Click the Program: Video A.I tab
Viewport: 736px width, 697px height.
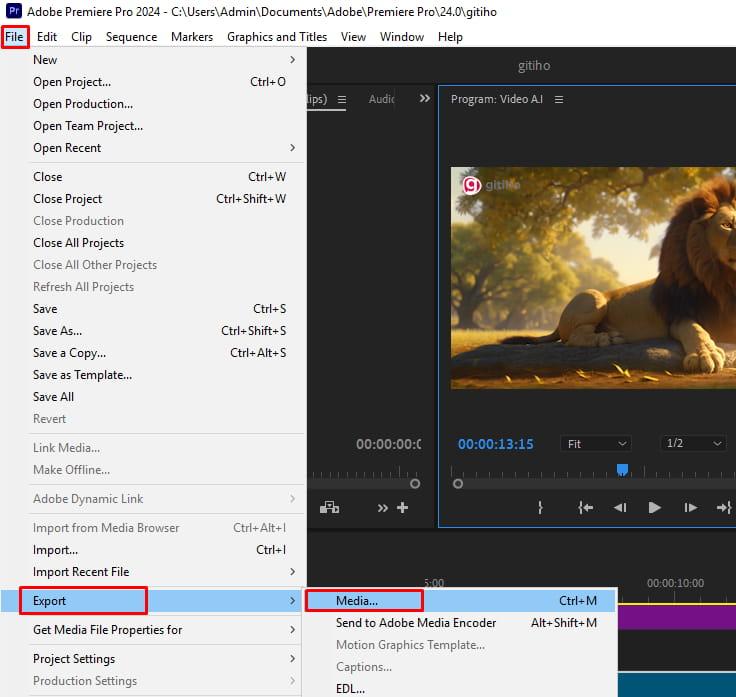pyautogui.click(x=497, y=99)
